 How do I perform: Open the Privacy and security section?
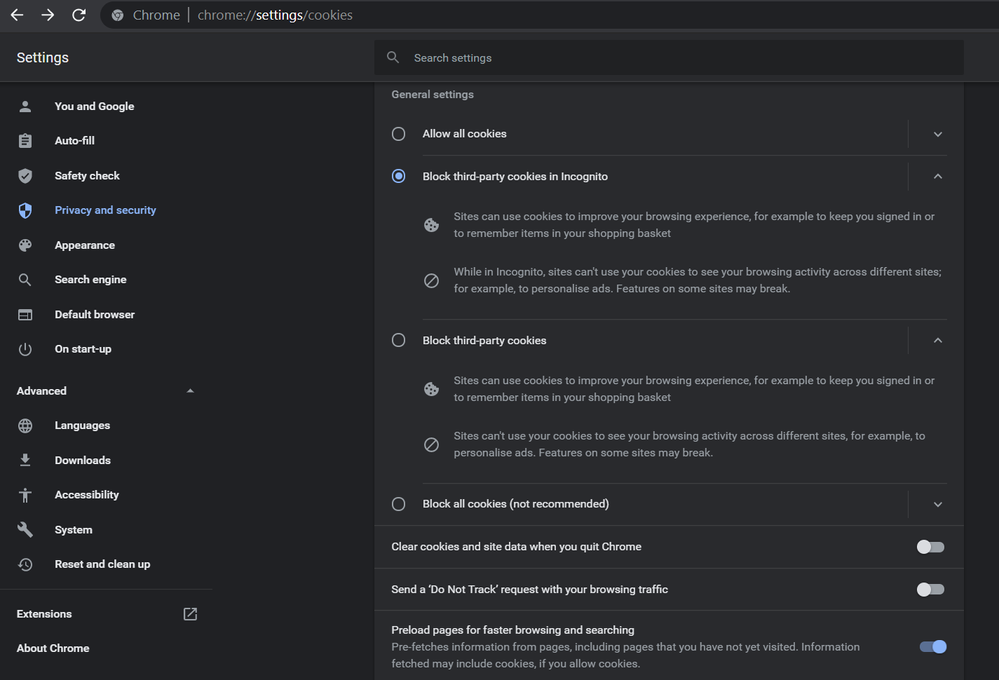coord(105,210)
